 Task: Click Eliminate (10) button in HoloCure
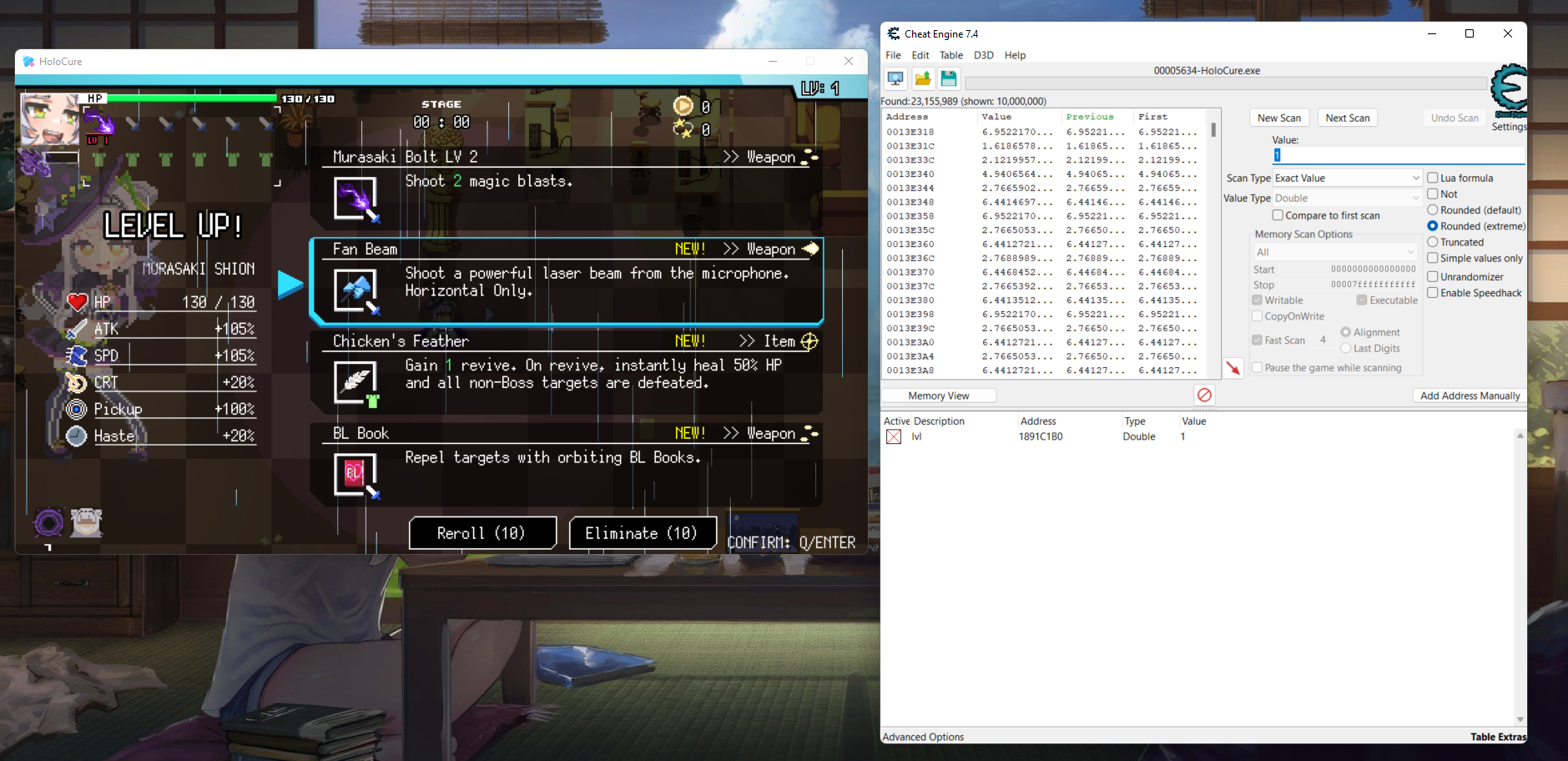pyautogui.click(x=641, y=533)
